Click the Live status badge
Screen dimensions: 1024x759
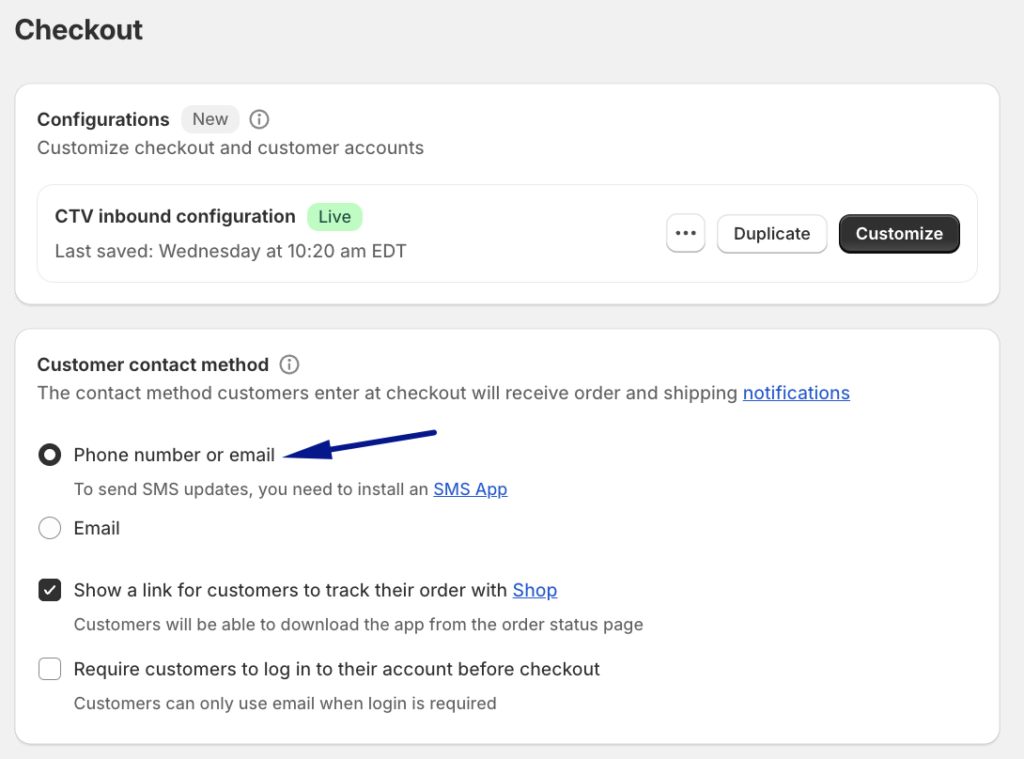[334, 216]
